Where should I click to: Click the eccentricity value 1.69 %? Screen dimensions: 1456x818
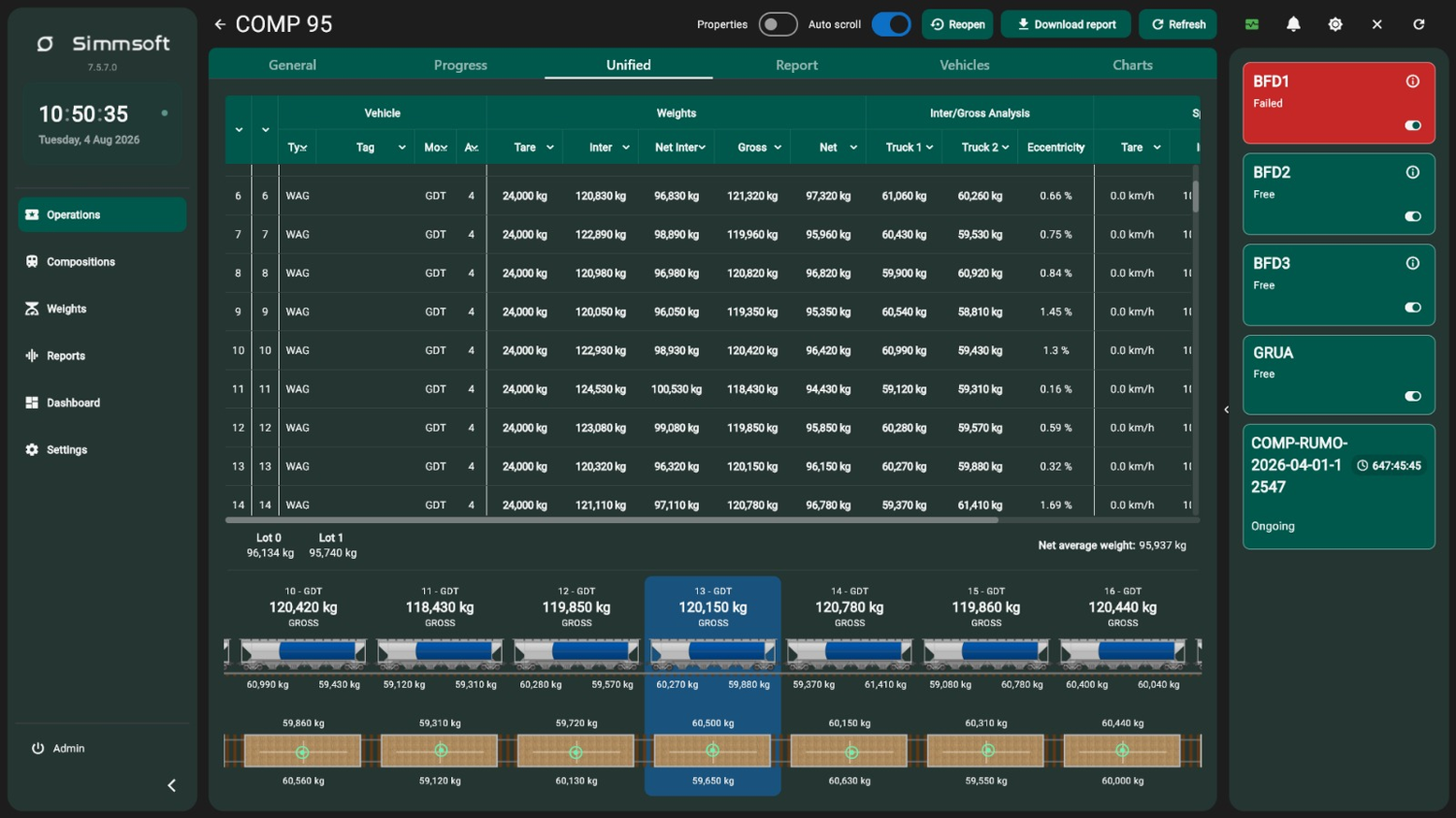point(1056,506)
